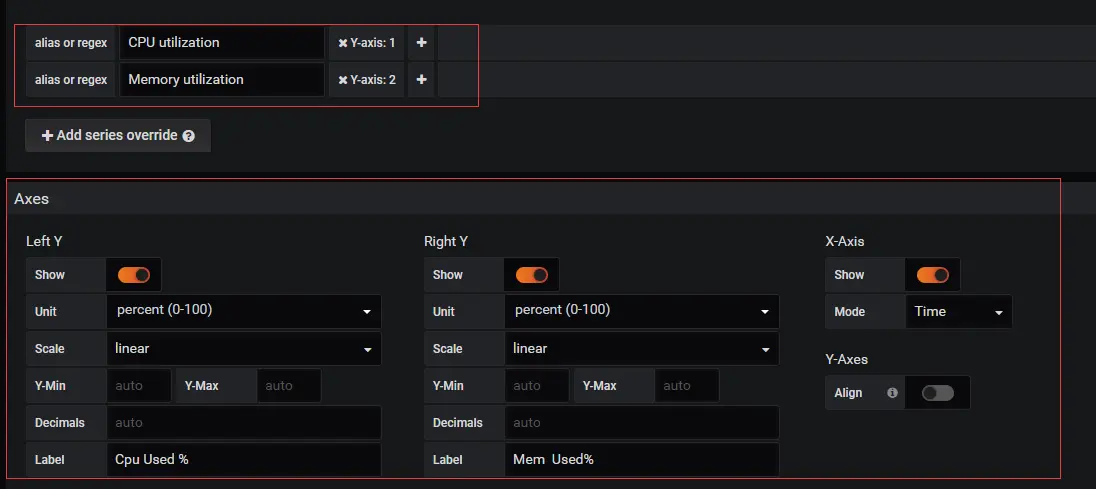This screenshot has height=489, width=1096.
Task: Remove Y-axis 1 override on CPU utilization
Action: tap(343, 43)
